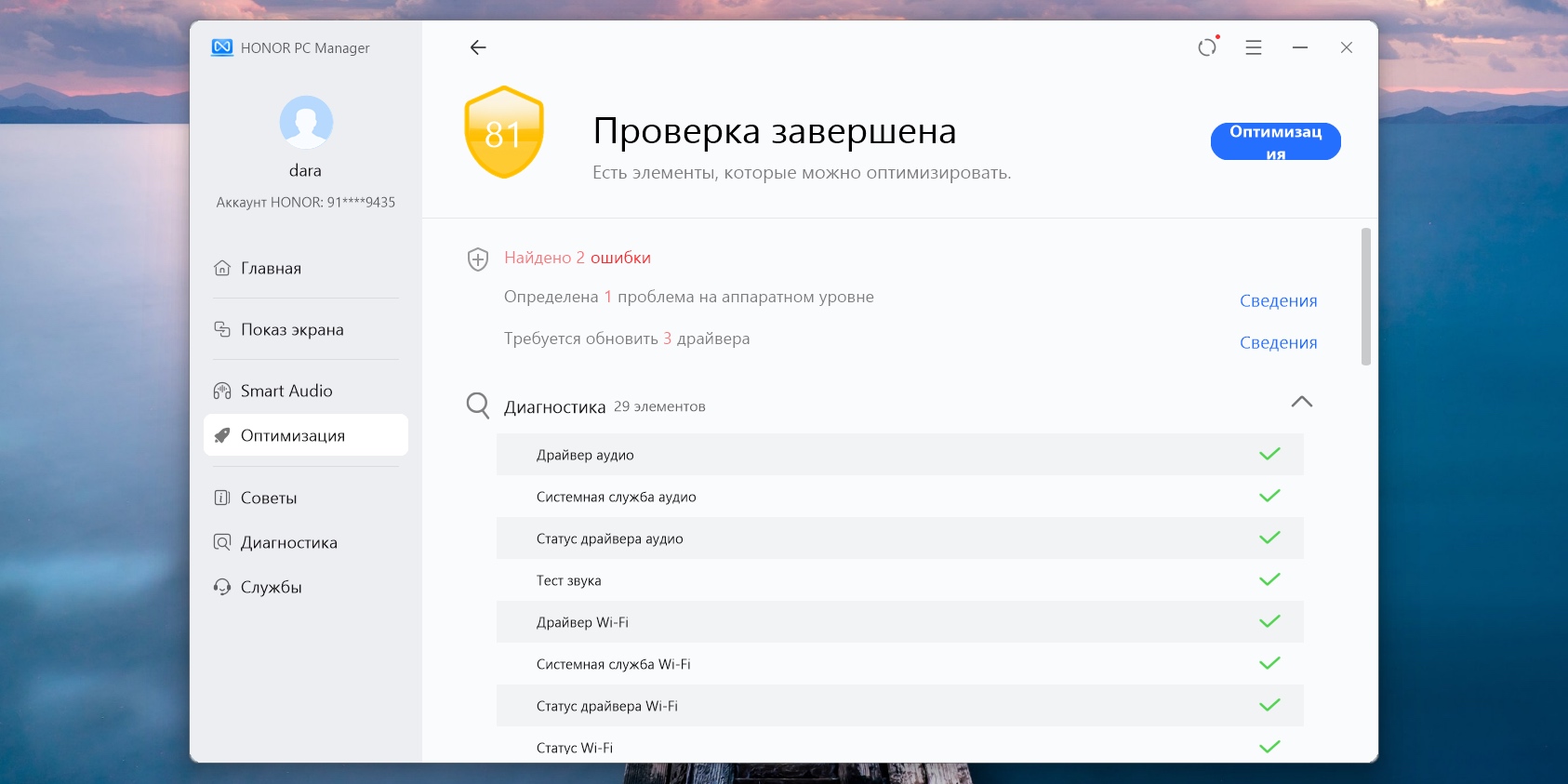
Task: Go back using the left arrow
Action: 478,47
